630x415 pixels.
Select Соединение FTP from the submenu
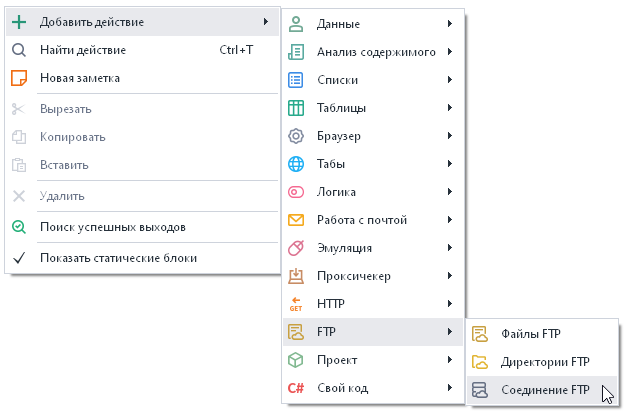pyautogui.click(x=545, y=390)
